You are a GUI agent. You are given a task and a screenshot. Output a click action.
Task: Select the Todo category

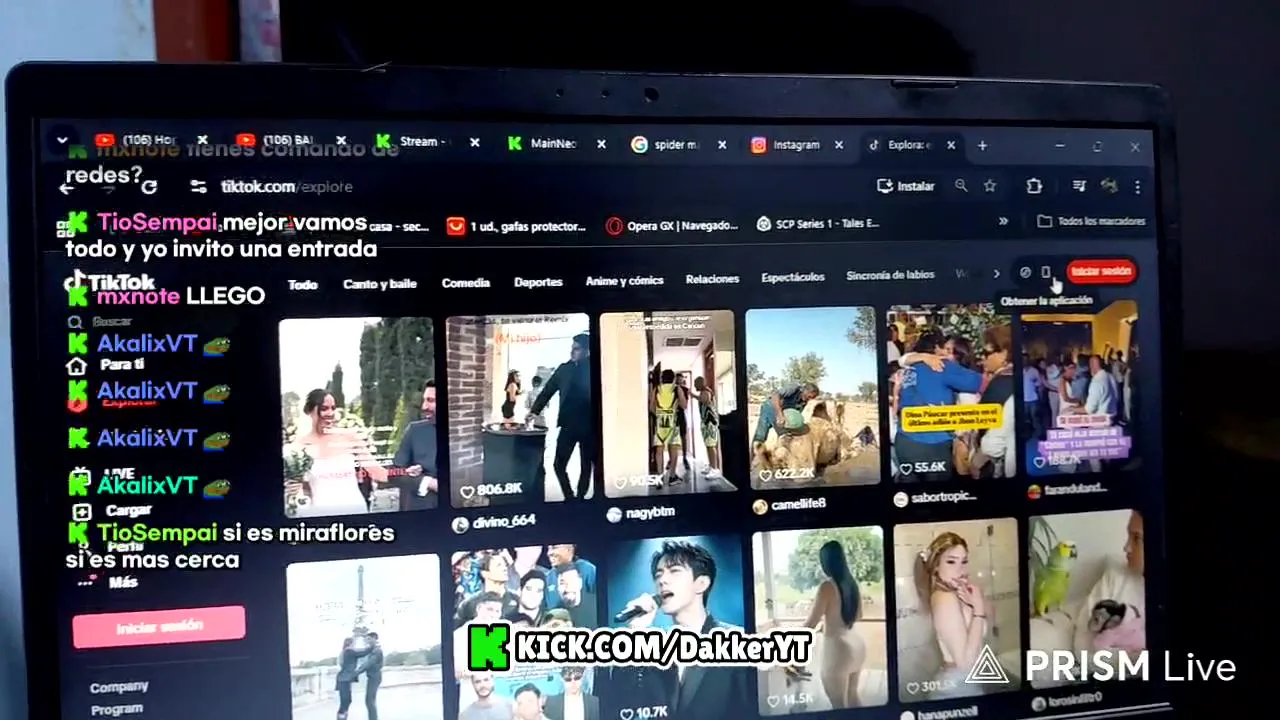pos(303,285)
